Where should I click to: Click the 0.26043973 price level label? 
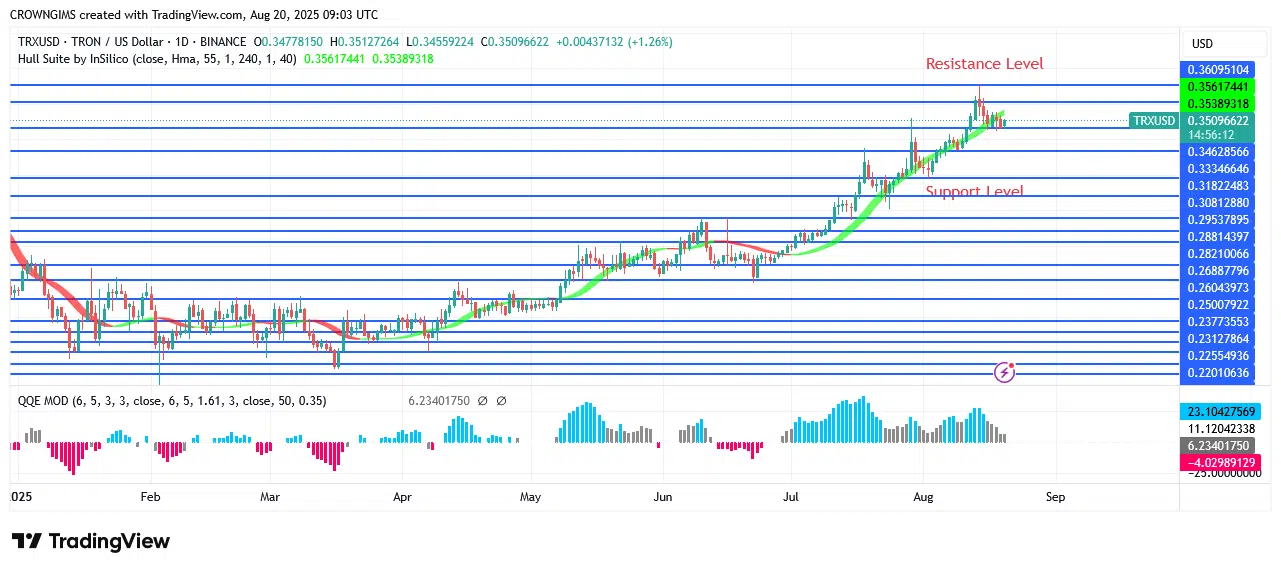click(1218, 288)
